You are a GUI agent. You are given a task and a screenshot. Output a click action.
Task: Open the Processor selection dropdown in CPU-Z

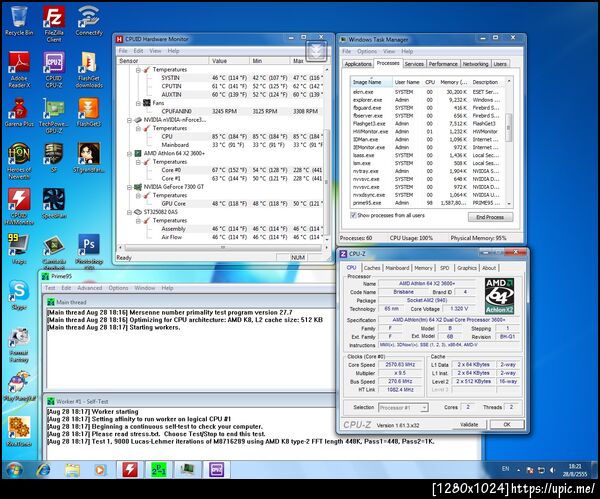pos(403,408)
